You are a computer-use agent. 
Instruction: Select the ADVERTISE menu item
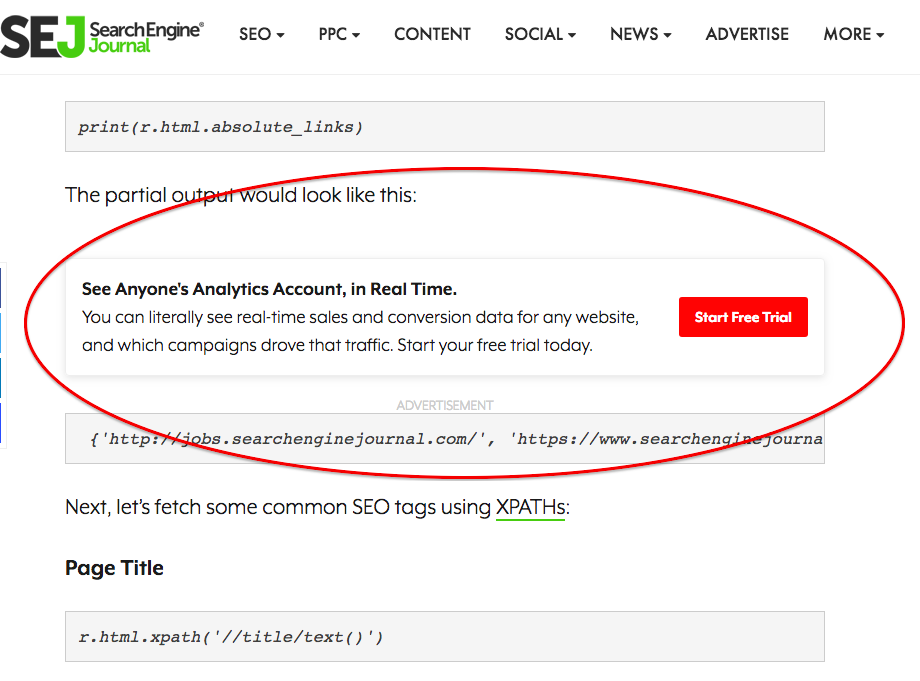pos(747,34)
